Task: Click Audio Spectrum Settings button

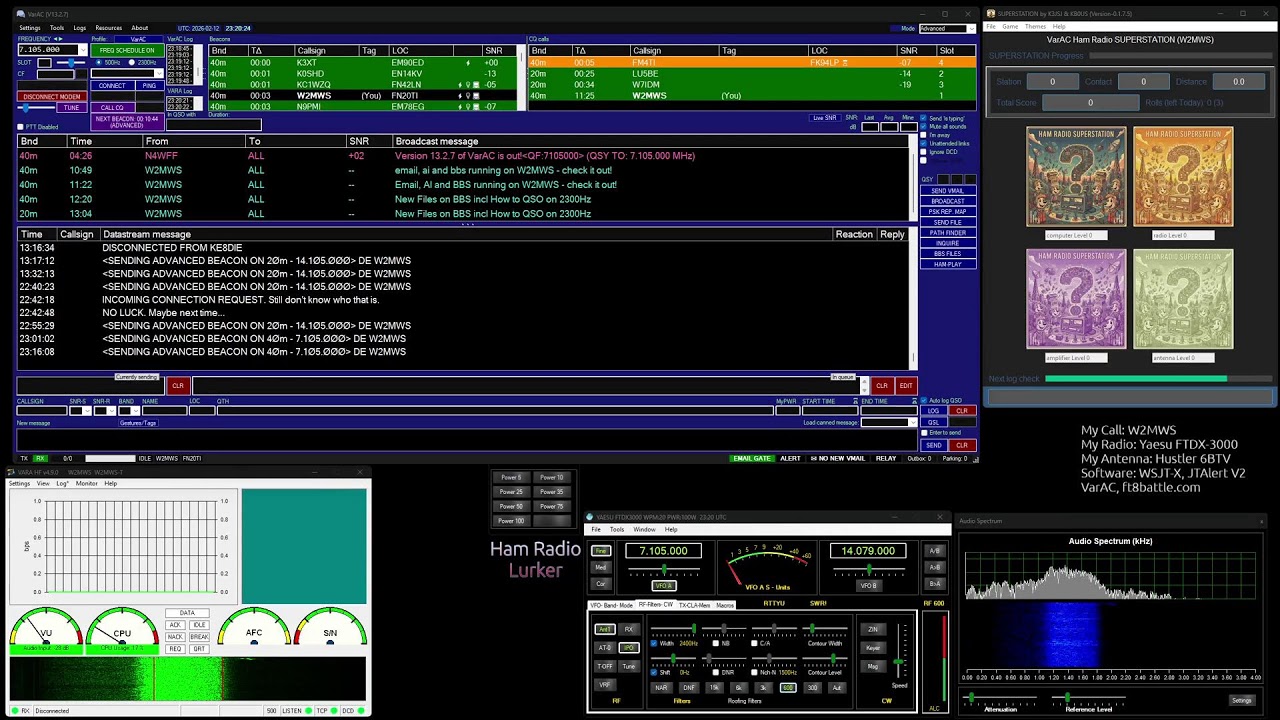Action: tap(1241, 700)
